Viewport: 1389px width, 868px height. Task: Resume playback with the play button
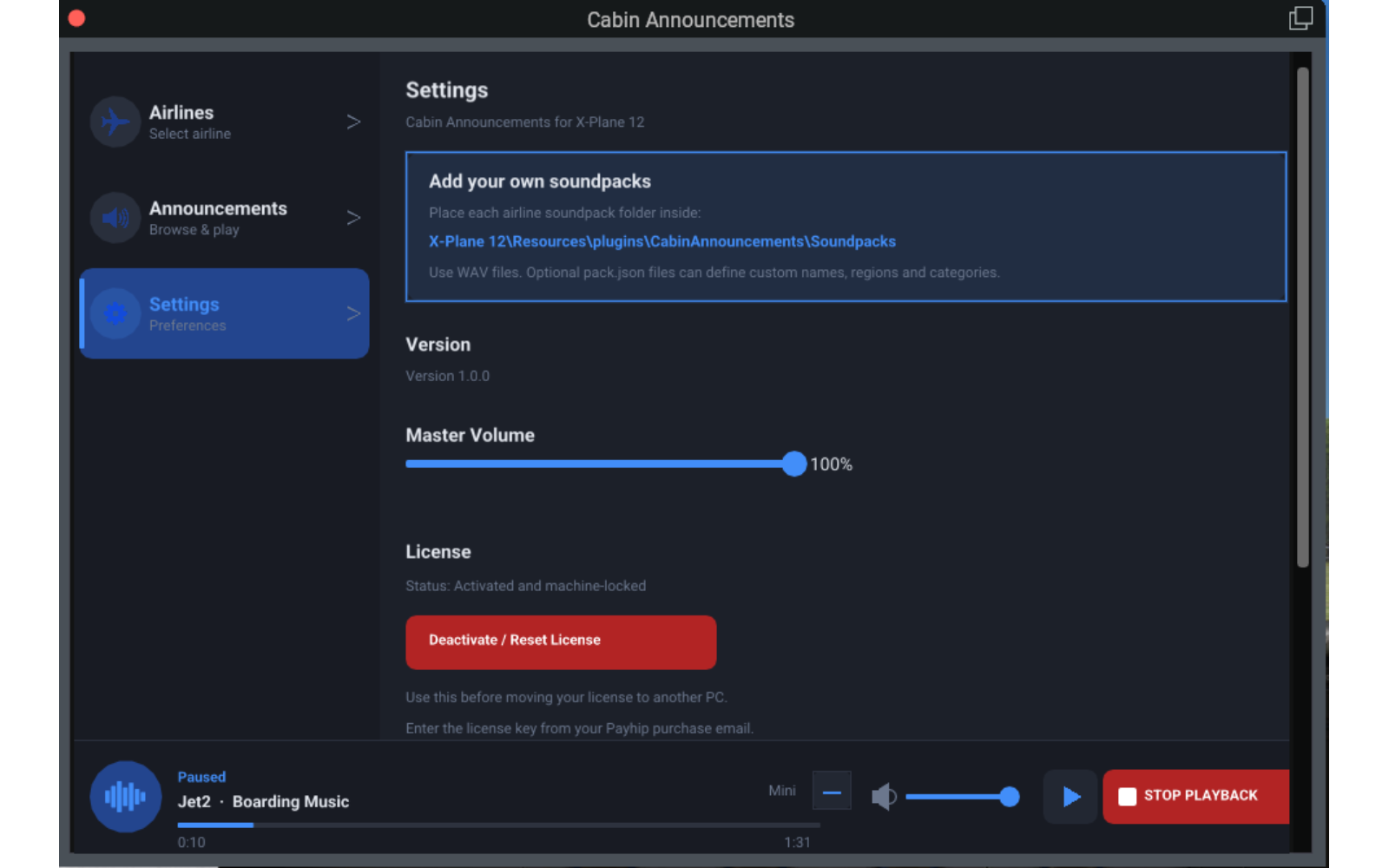point(1070,796)
